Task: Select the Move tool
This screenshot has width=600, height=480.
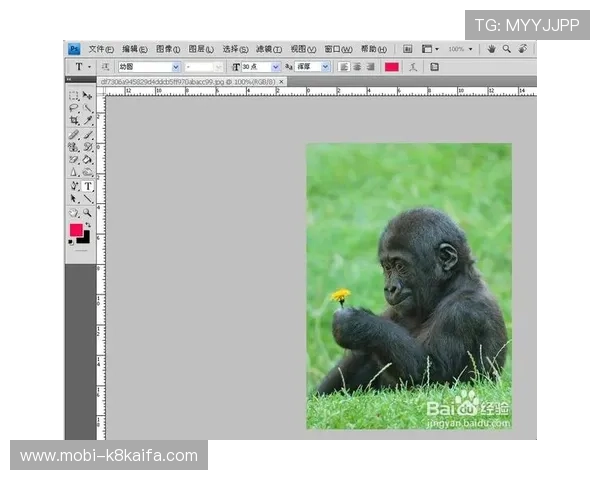Action: 88,96
